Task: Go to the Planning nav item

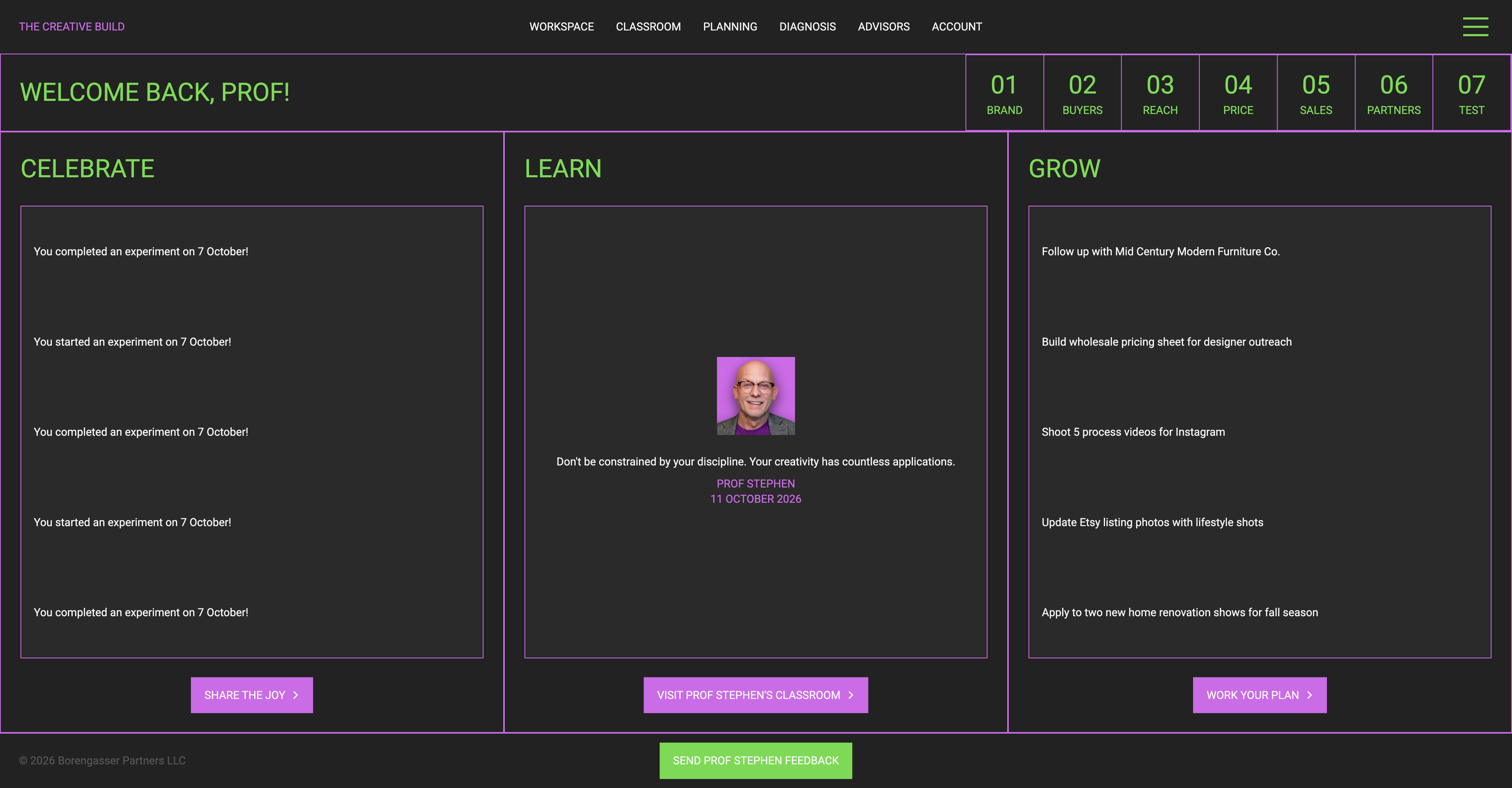Action: (x=729, y=27)
